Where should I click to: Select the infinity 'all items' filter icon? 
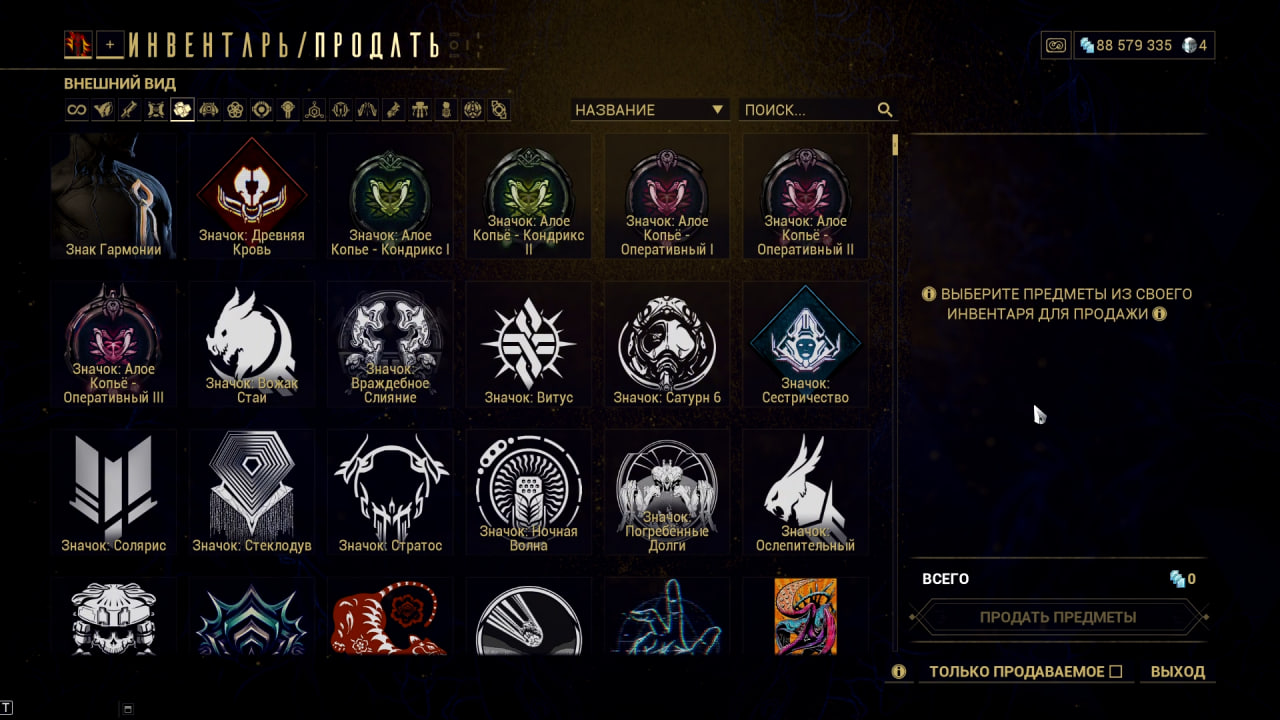click(77, 110)
